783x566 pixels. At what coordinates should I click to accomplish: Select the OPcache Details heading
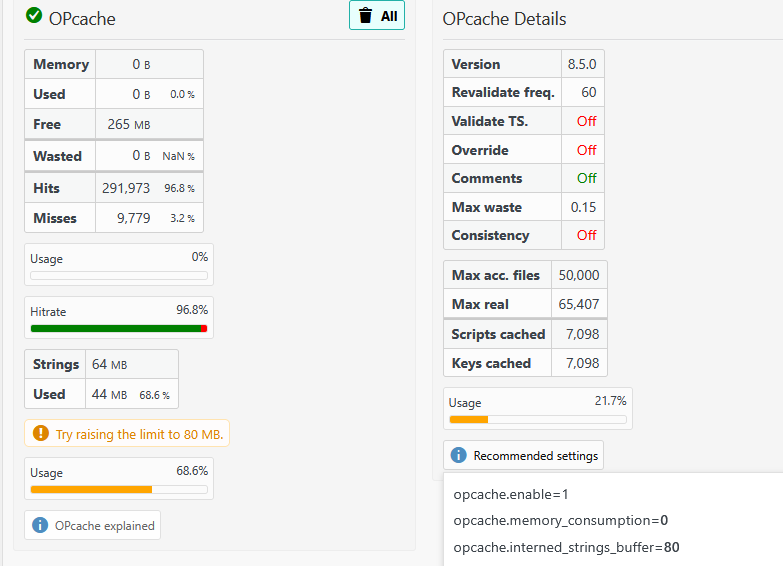(x=504, y=19)
